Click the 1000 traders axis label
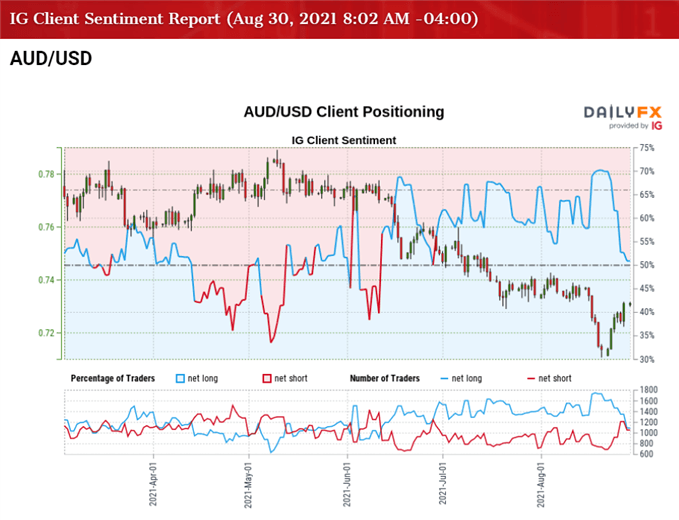The image size is (679, 520). [648, 433]
